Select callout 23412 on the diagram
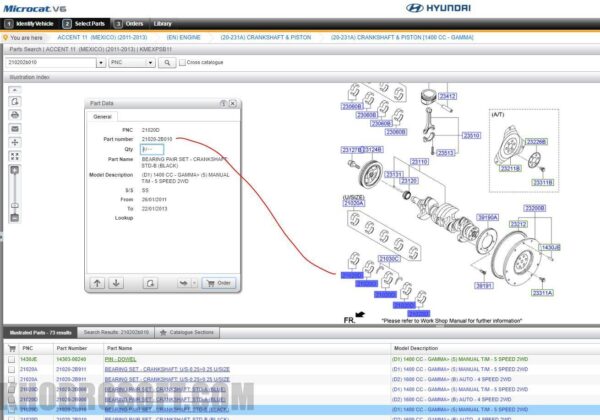Screen dimensions: 600x420 [447, 96]
